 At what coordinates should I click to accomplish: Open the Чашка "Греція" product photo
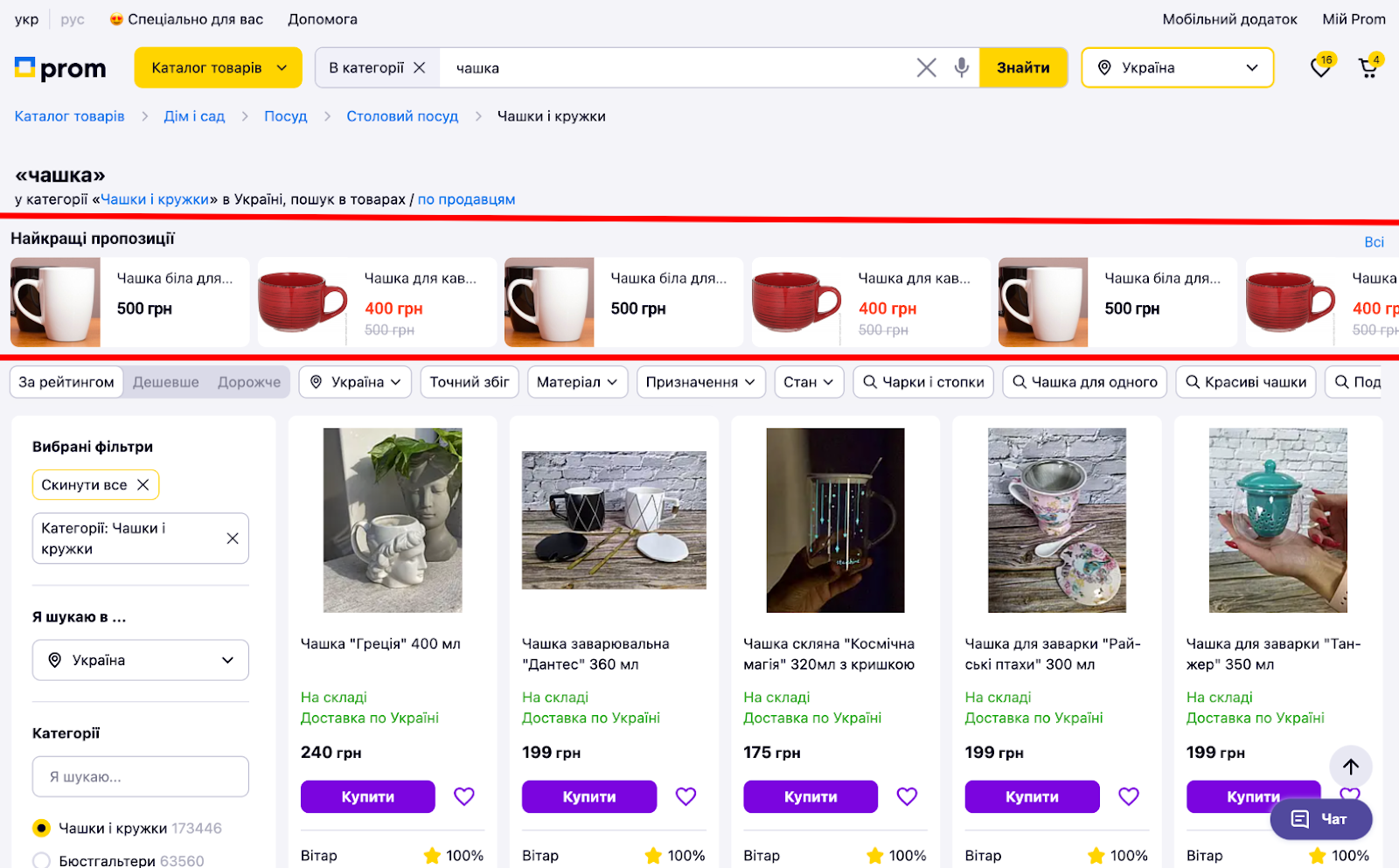[393, 520]
